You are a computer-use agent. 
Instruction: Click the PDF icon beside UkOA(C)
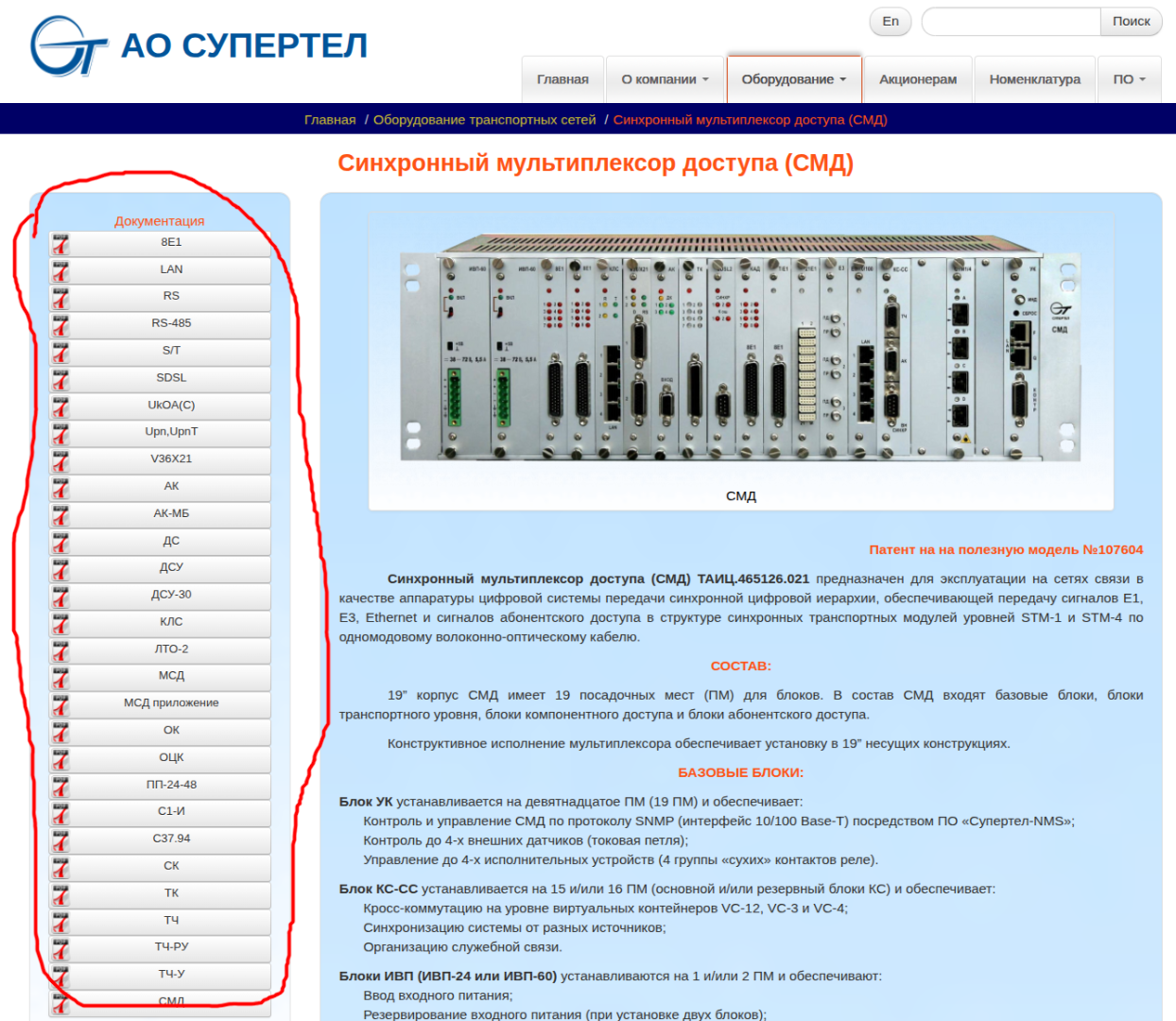(x=61, y=407)
